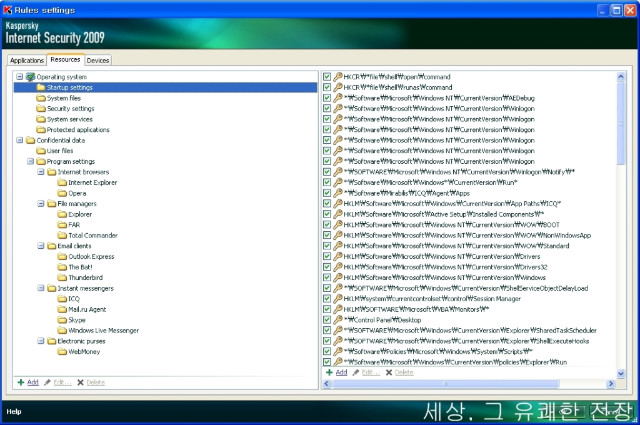The height and width of the screenshot is (425, 640).
Task: Click the Operating system shield icon
Action: point(30,77)
